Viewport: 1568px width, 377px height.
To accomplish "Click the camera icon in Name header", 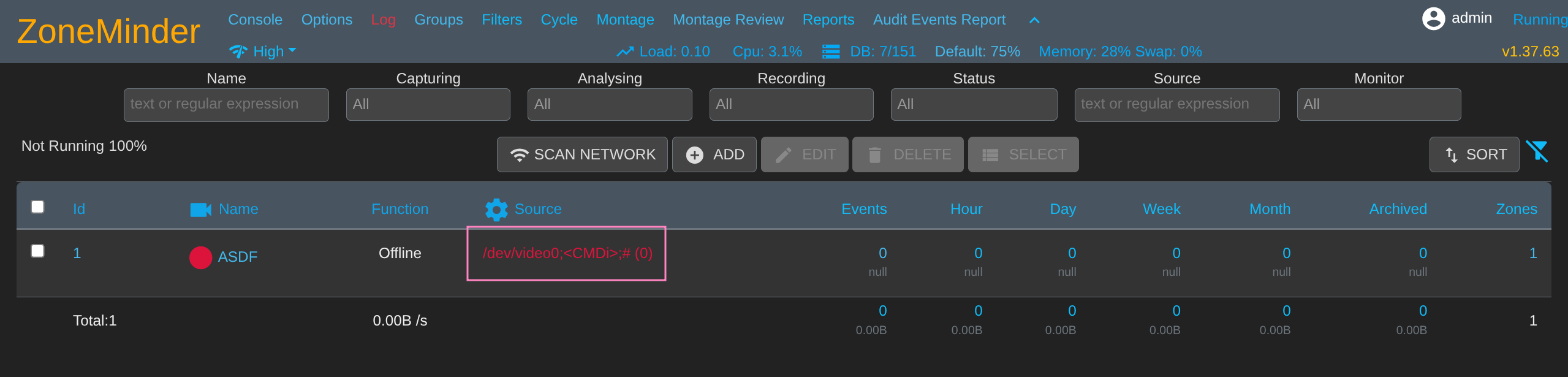I will tap(200, 210).
